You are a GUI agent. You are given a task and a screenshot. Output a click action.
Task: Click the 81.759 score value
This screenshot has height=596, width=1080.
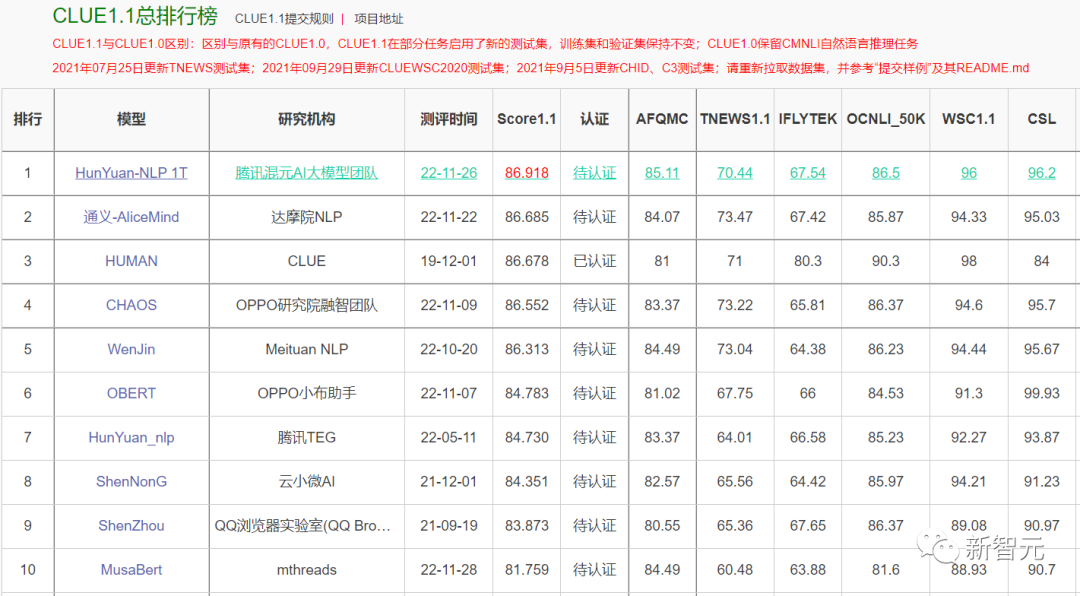[526, 570]
